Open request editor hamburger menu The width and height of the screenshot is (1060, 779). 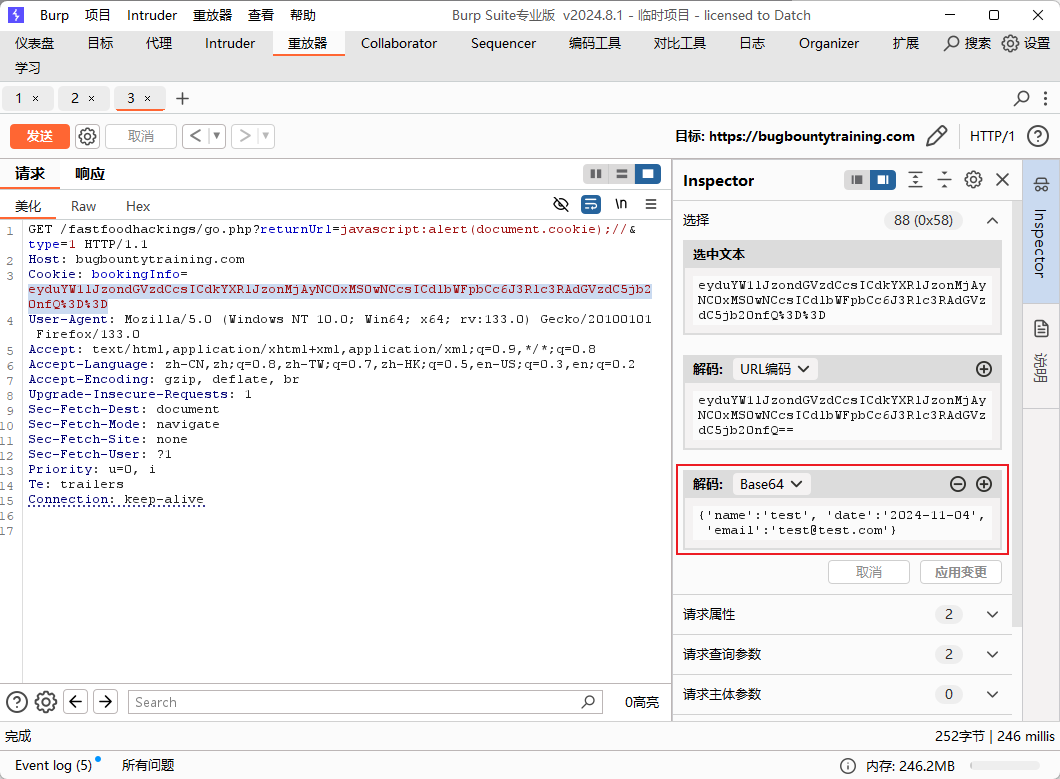pos(651,204)
